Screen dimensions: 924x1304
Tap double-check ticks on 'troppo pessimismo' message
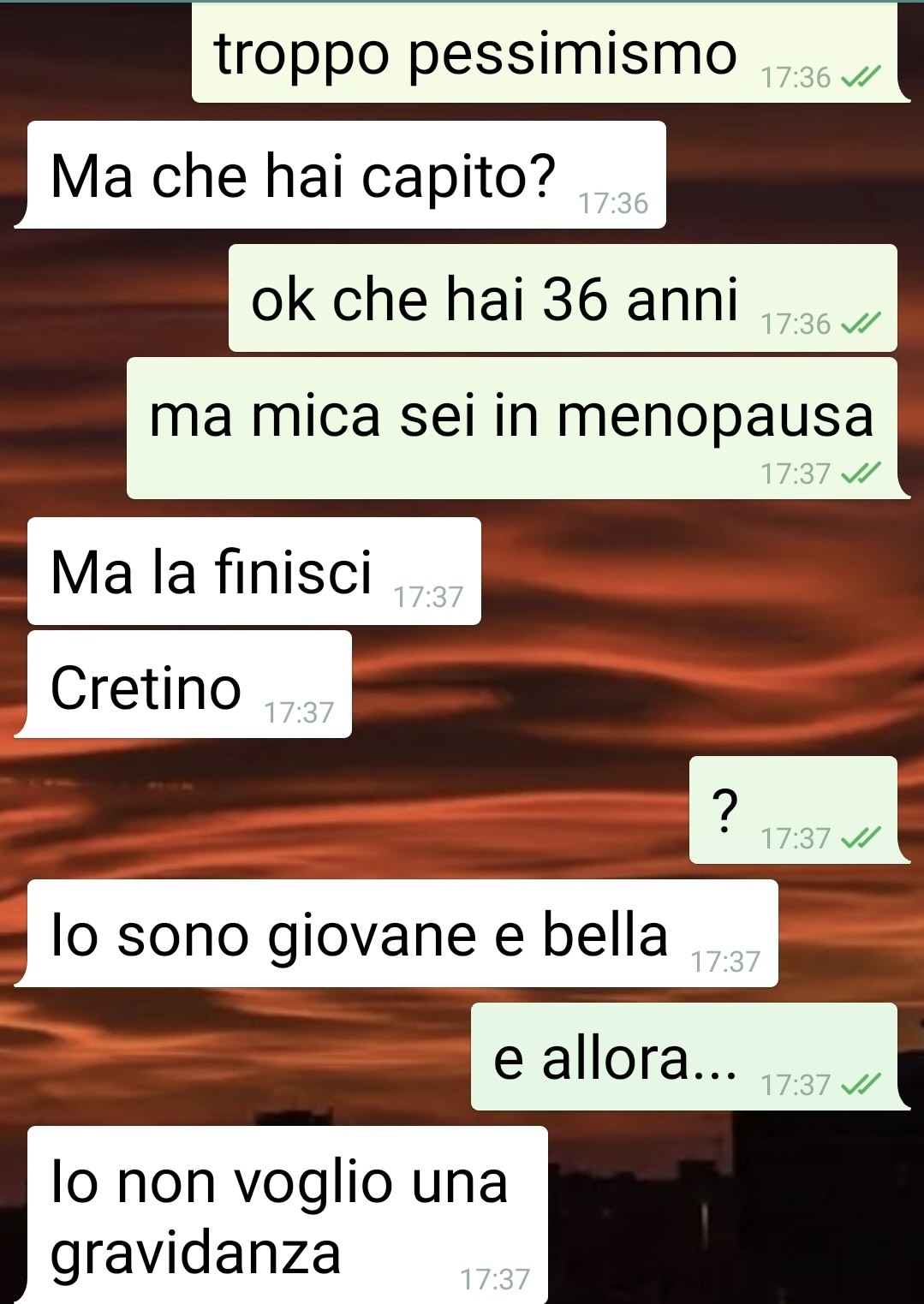(x=860, y=79)
